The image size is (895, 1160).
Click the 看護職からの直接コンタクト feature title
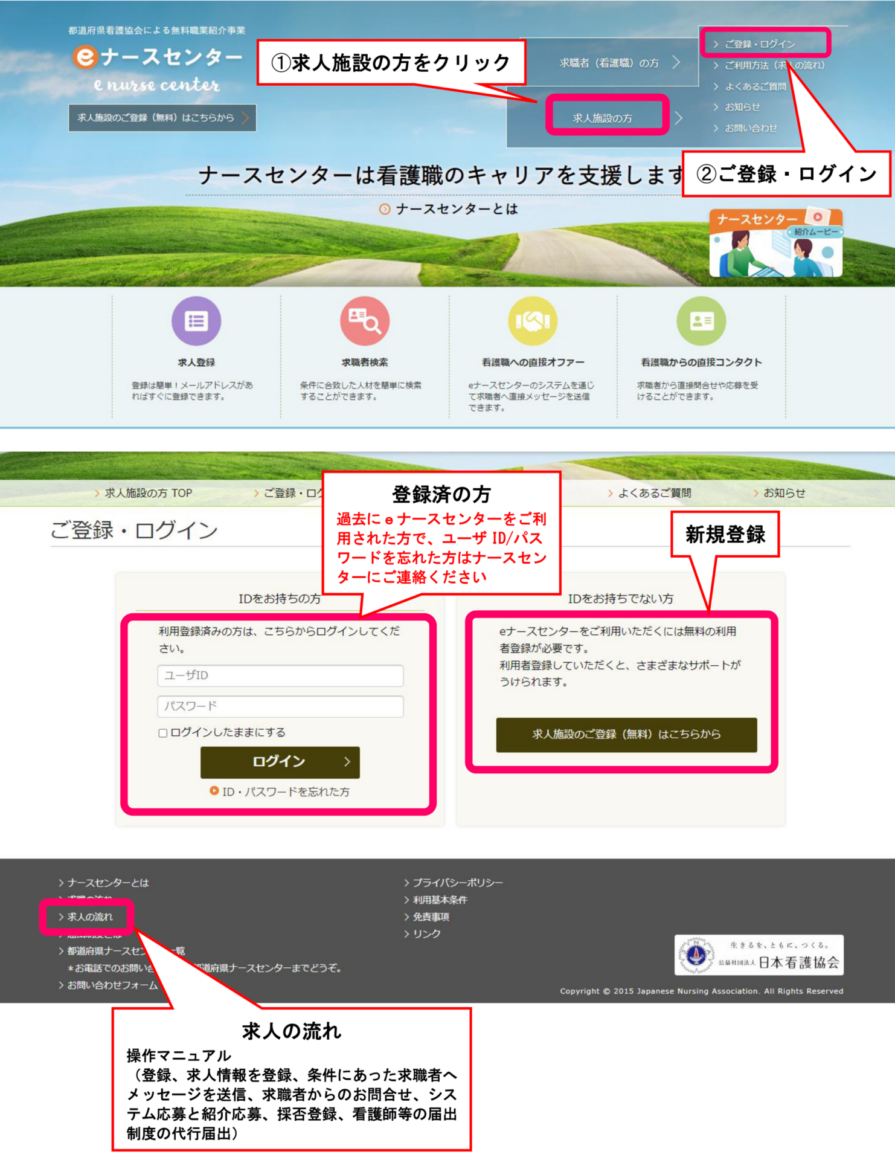click(700, 362)
